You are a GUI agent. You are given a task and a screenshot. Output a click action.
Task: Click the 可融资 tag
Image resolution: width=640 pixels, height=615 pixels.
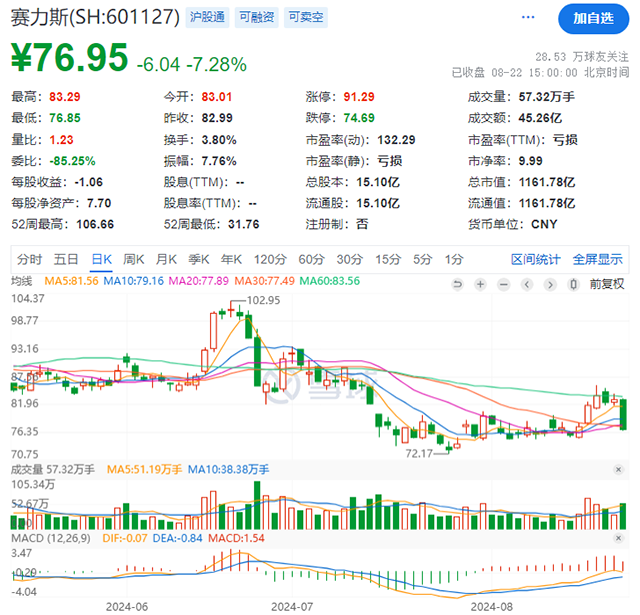pos(256,17)
